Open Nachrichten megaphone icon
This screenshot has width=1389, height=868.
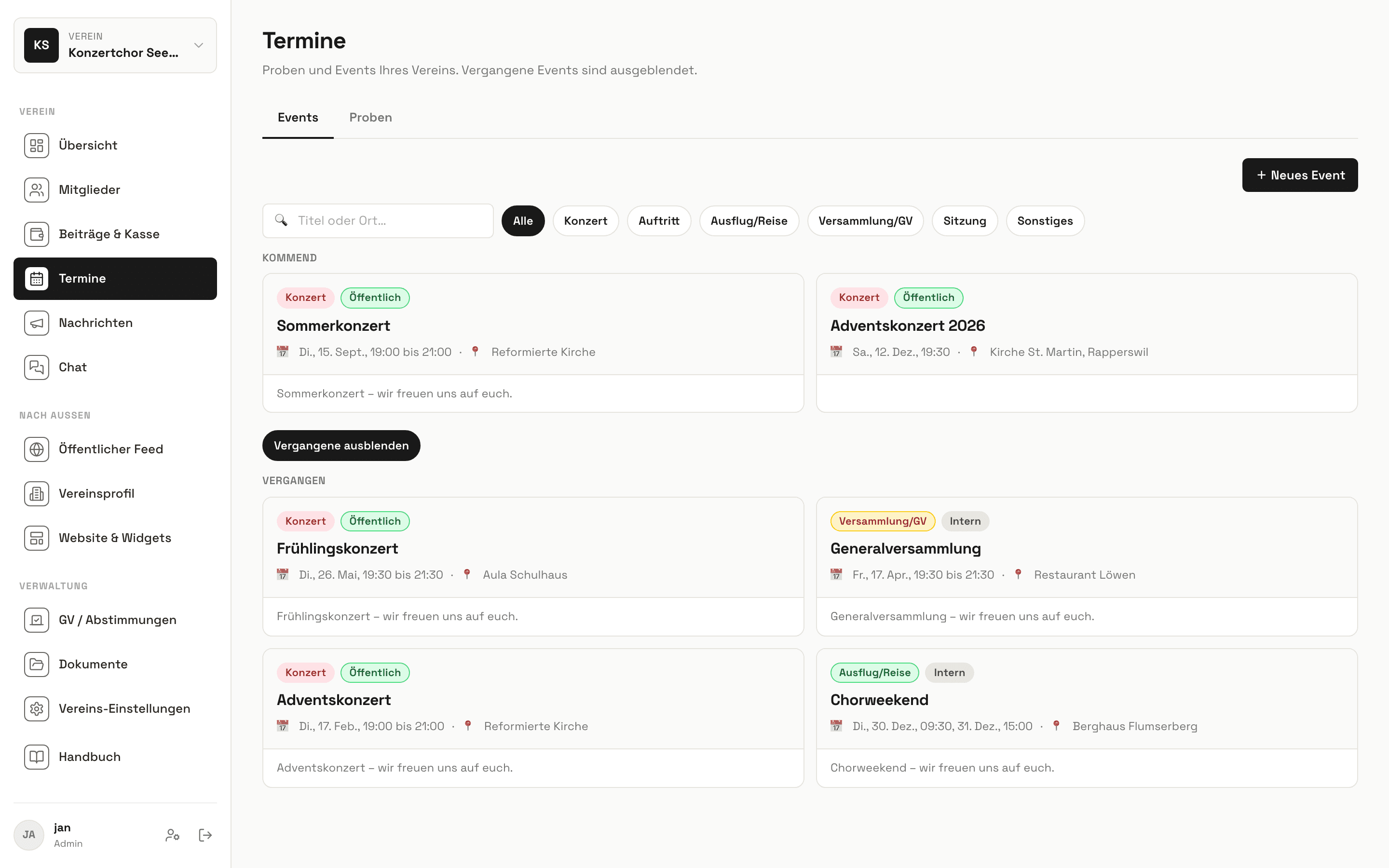(x=37, y=323)
